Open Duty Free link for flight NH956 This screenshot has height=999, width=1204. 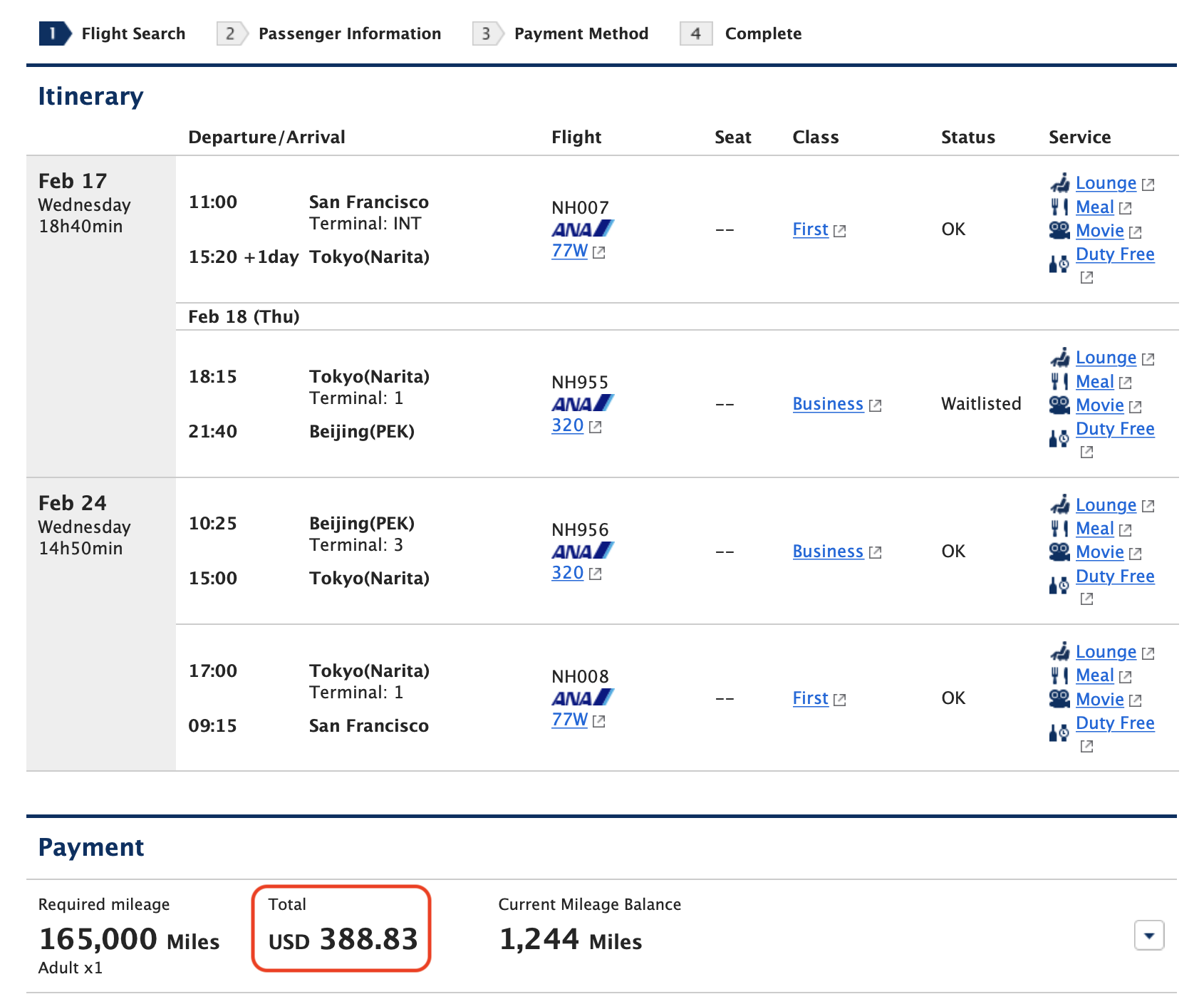(x=1115, y=576)
